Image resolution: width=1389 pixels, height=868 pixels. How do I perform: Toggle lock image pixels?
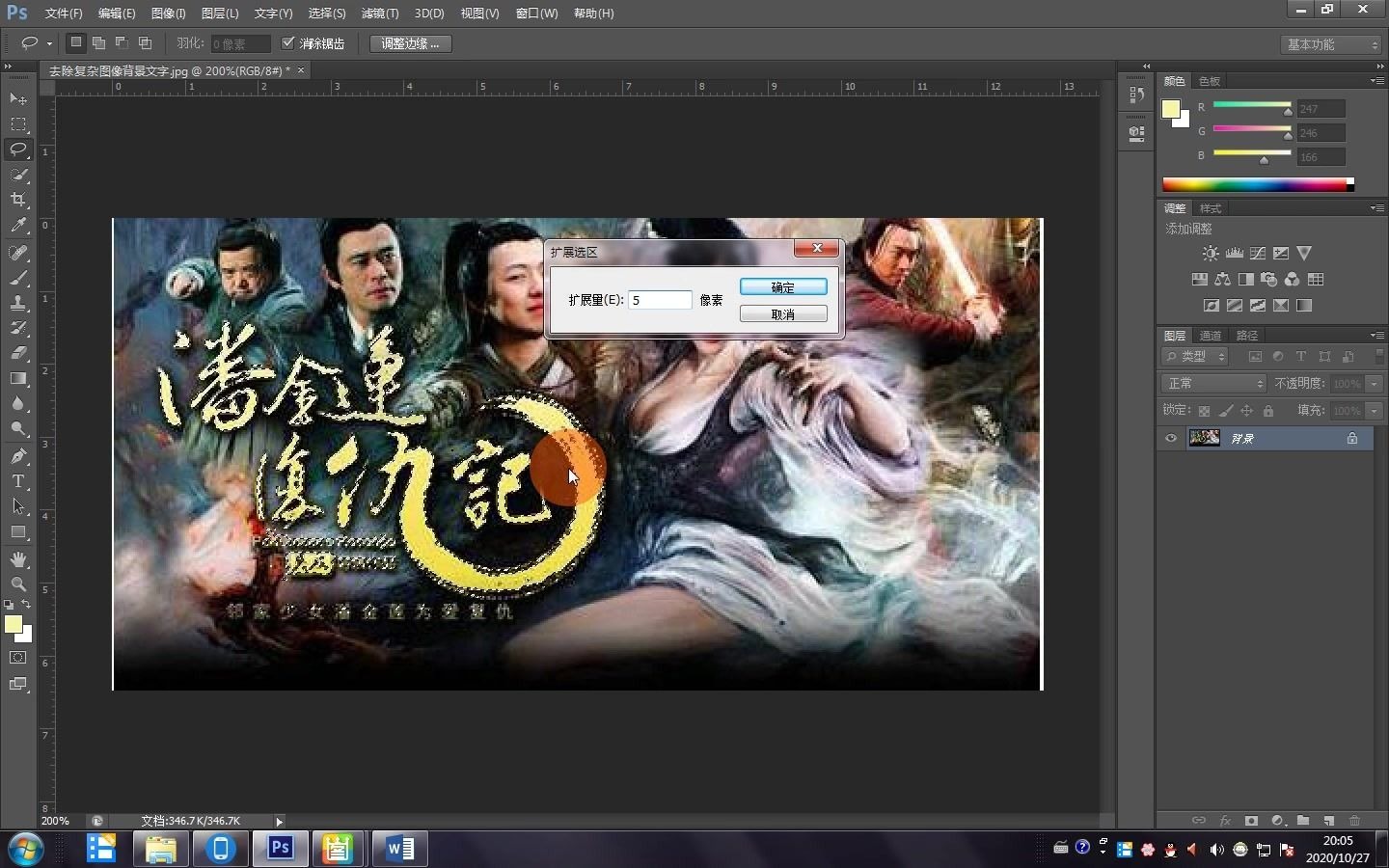[x=1225, y=411]
